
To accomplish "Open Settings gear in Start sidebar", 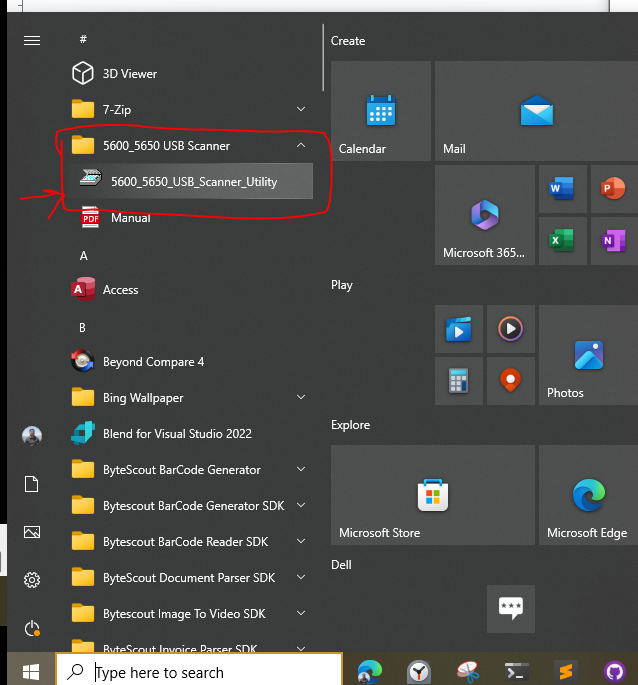I will click(32, 580).
